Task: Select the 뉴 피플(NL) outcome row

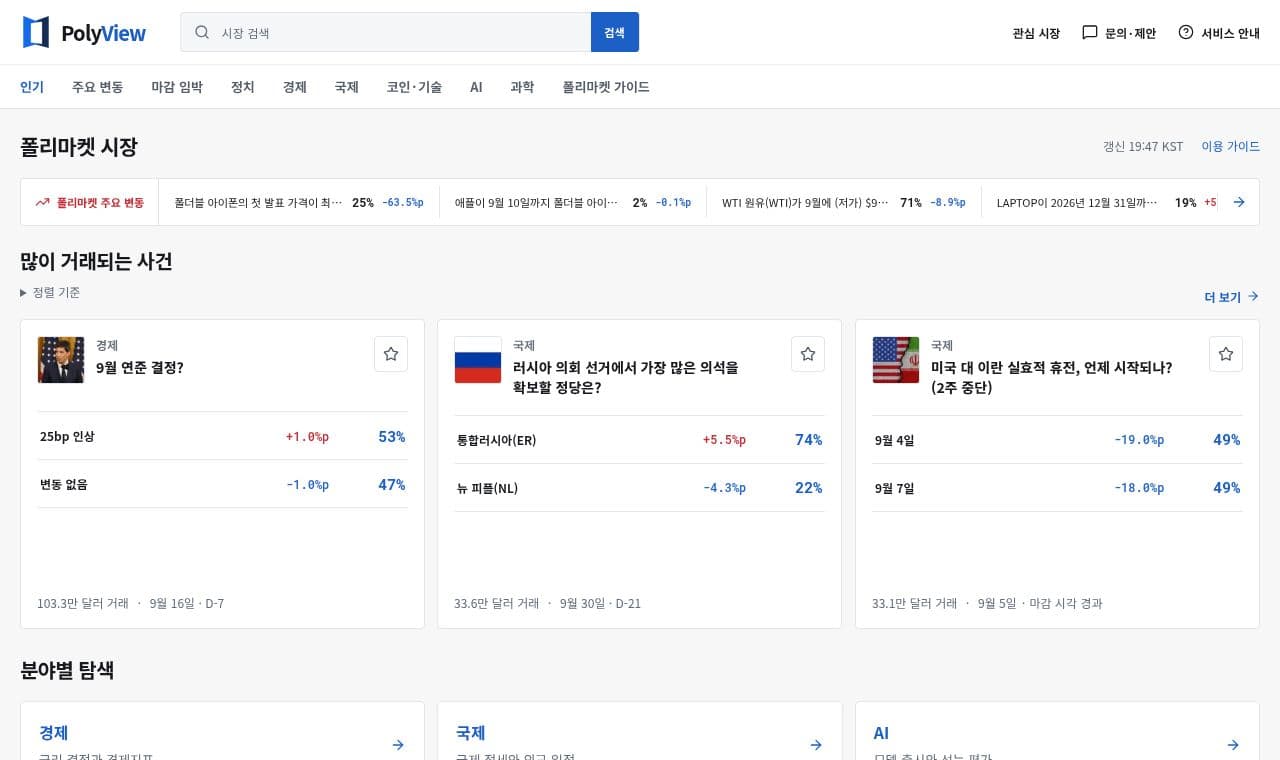Action: point(640,488)
